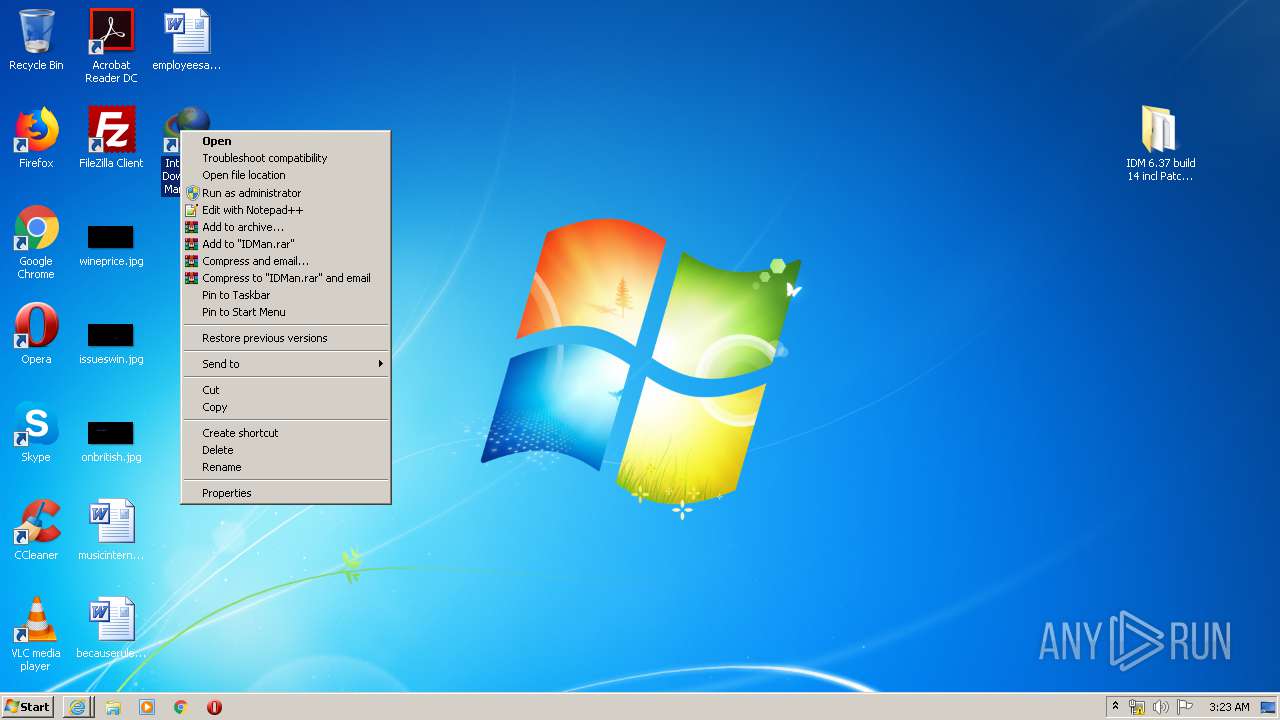The height and width of the screenshot is (720, 1280).
Task: Choose Troubleshoot compatibility
Action: [286, 158]
